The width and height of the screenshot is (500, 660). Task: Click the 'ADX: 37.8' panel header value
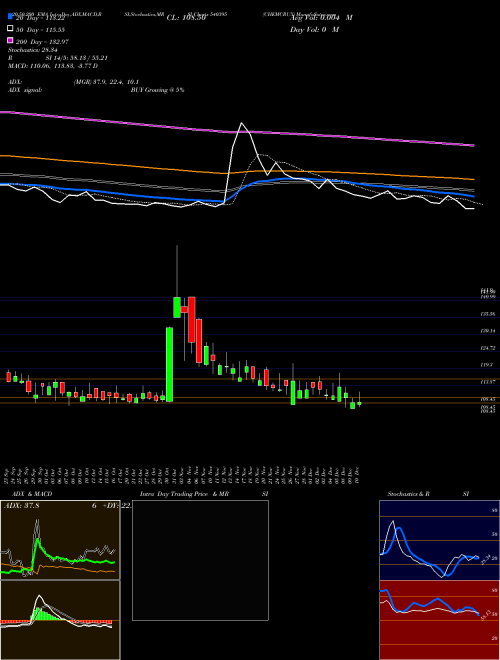click(21, 505)
